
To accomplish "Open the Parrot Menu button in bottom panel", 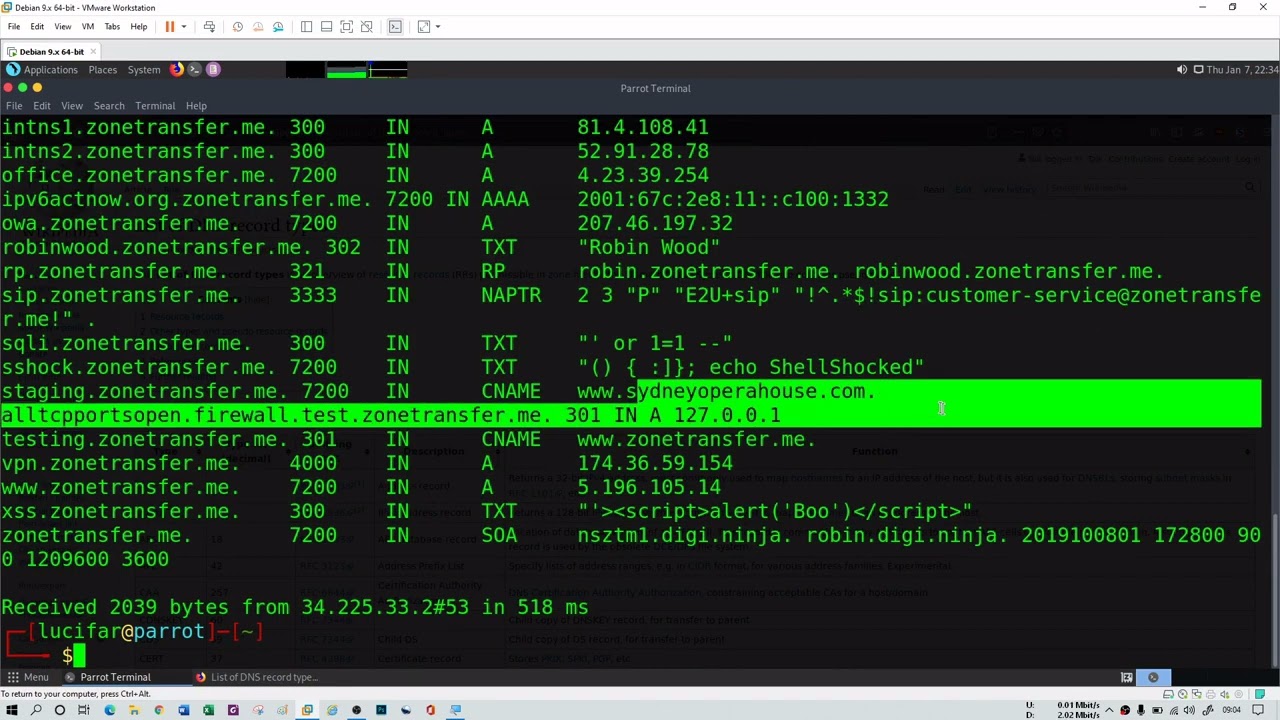I will (27, 677).
